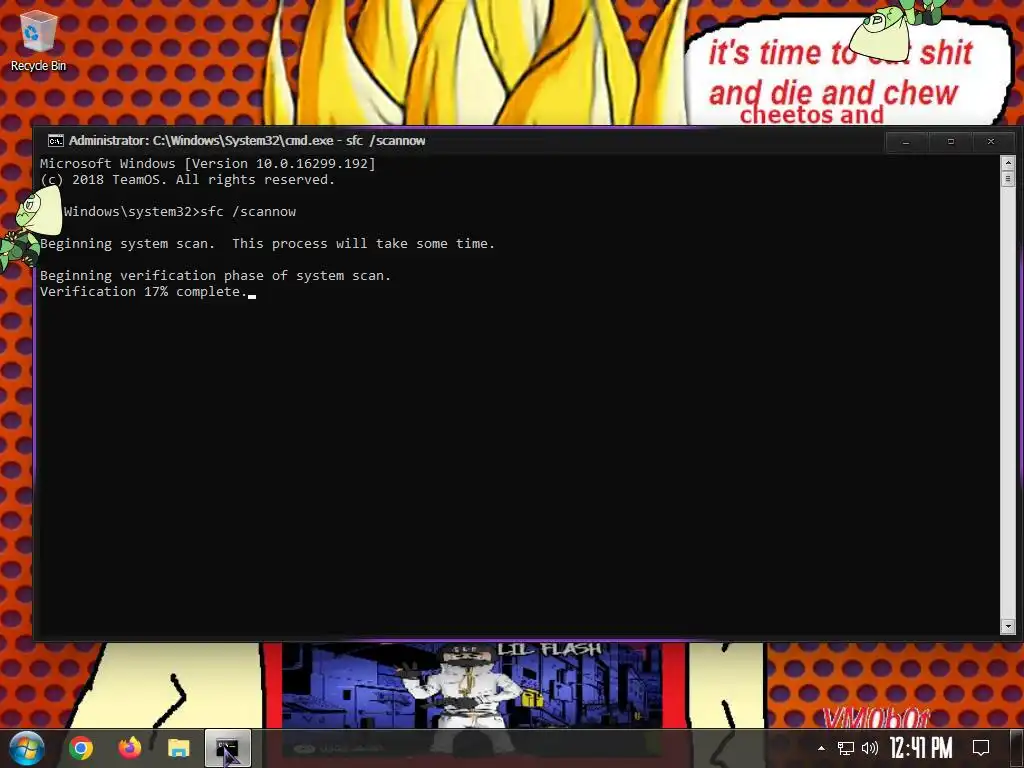Click 'Beginning verification phase of system scan.' line
Viewport: 1024px width, 768px height.
click(x=216, y=276)
